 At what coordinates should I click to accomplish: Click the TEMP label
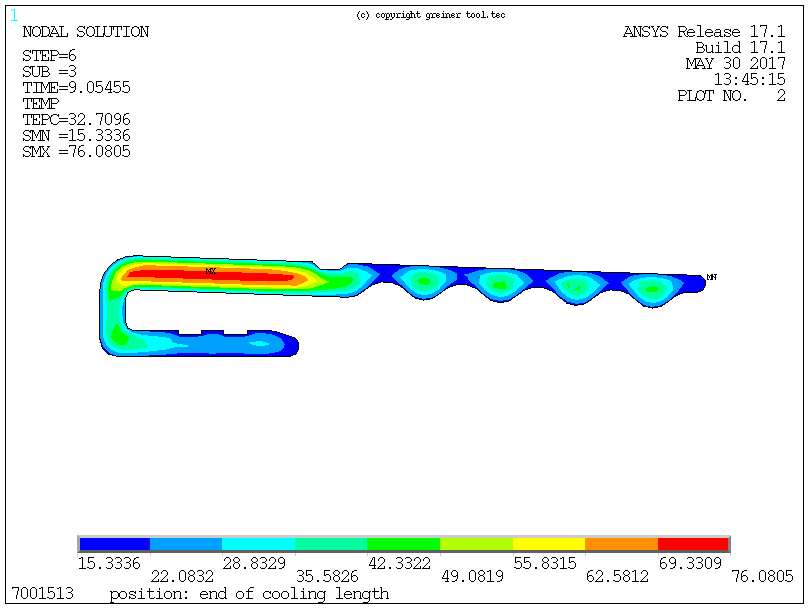tap(41, 103)
